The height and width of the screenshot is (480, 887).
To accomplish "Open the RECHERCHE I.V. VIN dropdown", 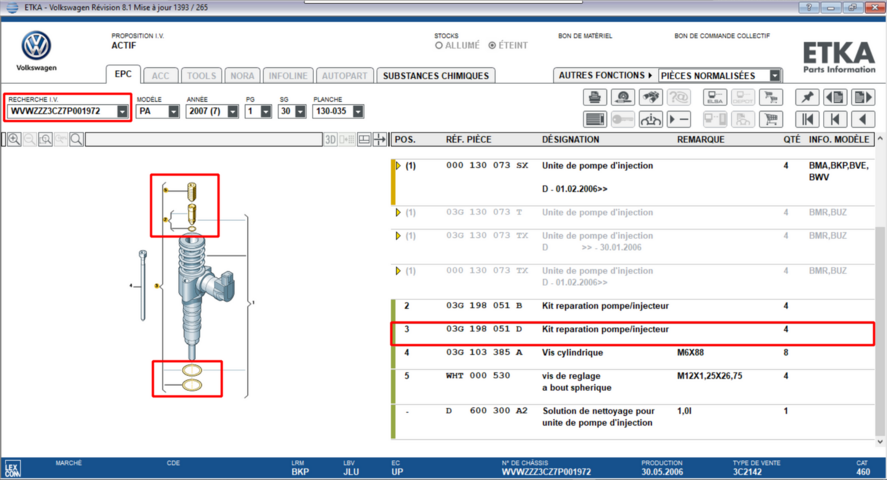I will tap(122, 111).
